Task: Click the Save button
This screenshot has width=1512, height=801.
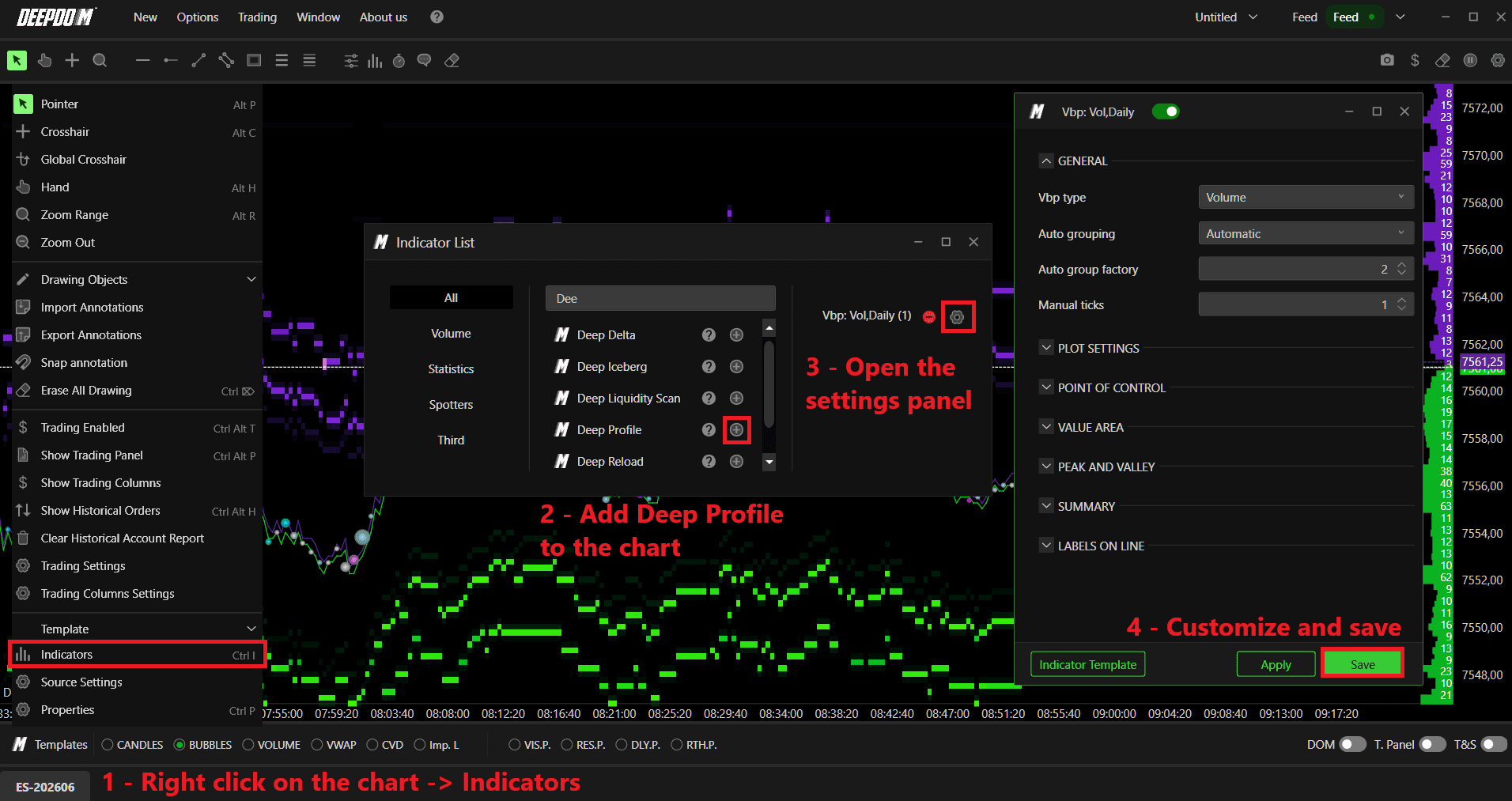Action: [1363, 664]
